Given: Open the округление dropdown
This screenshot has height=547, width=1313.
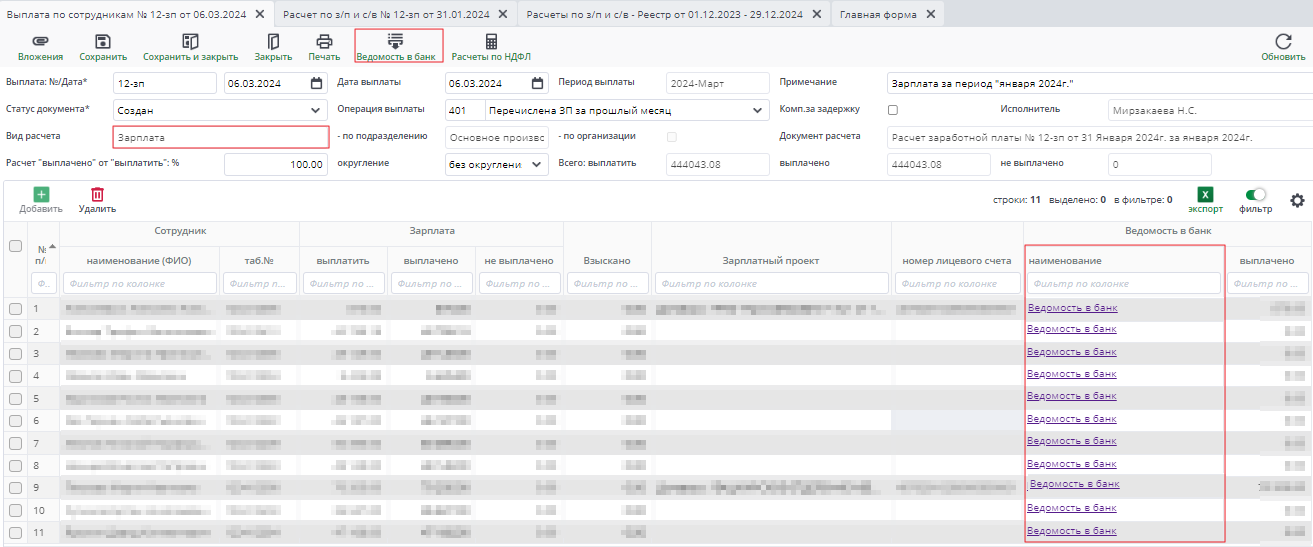Looking at the screenshot, I should point(537,165).
